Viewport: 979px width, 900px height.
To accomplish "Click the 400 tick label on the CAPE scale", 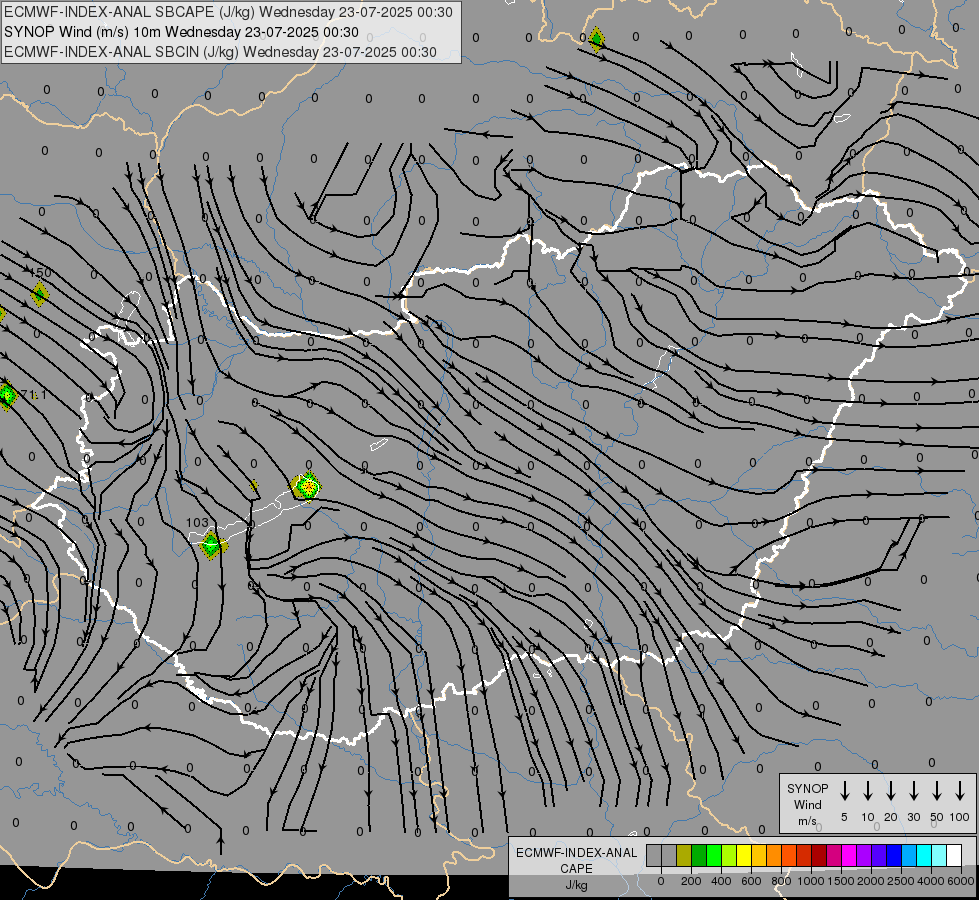I will pyautogui.click(x=721, y=881).
